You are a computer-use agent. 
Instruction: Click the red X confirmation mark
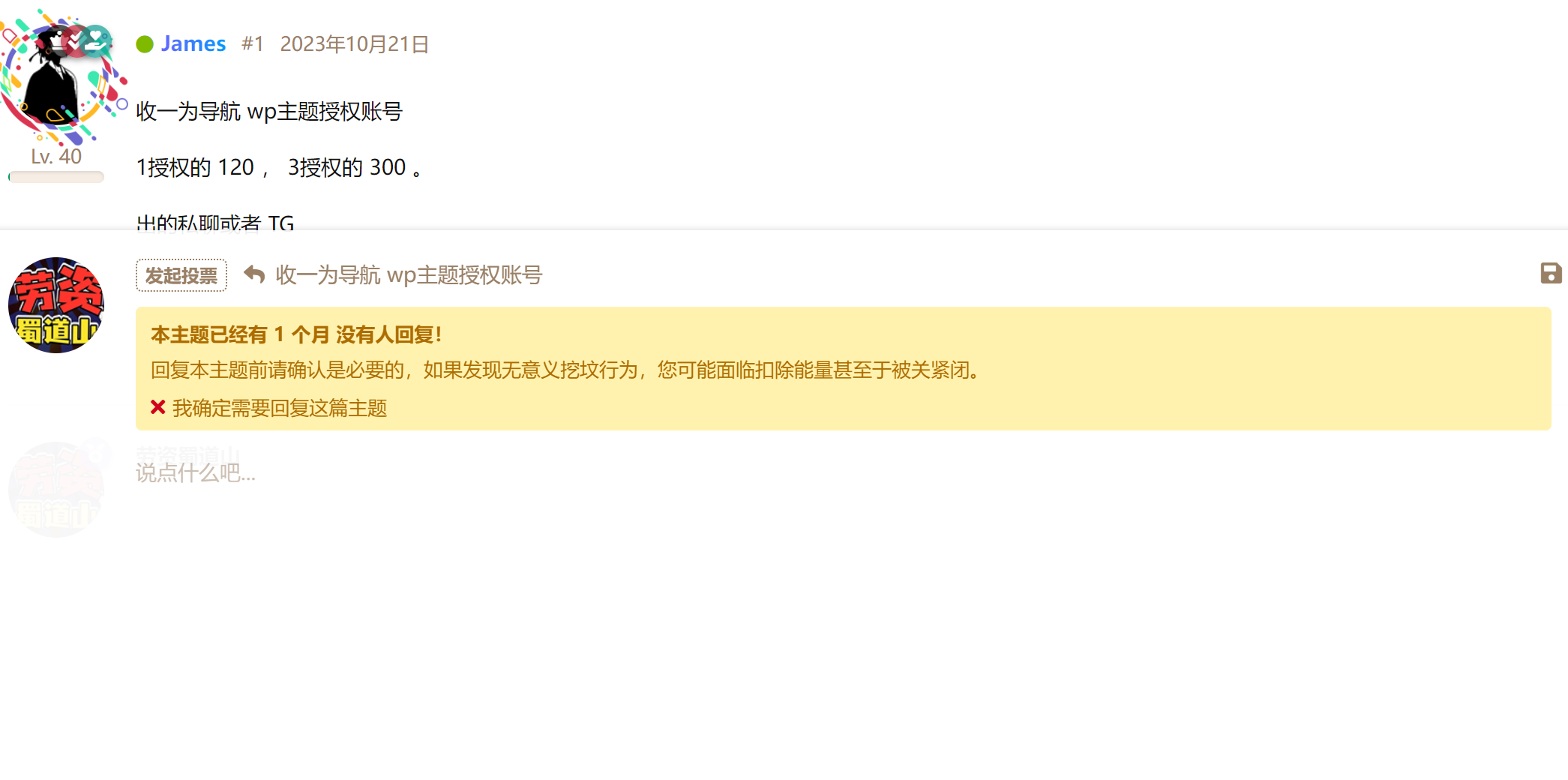click(157, 407)
